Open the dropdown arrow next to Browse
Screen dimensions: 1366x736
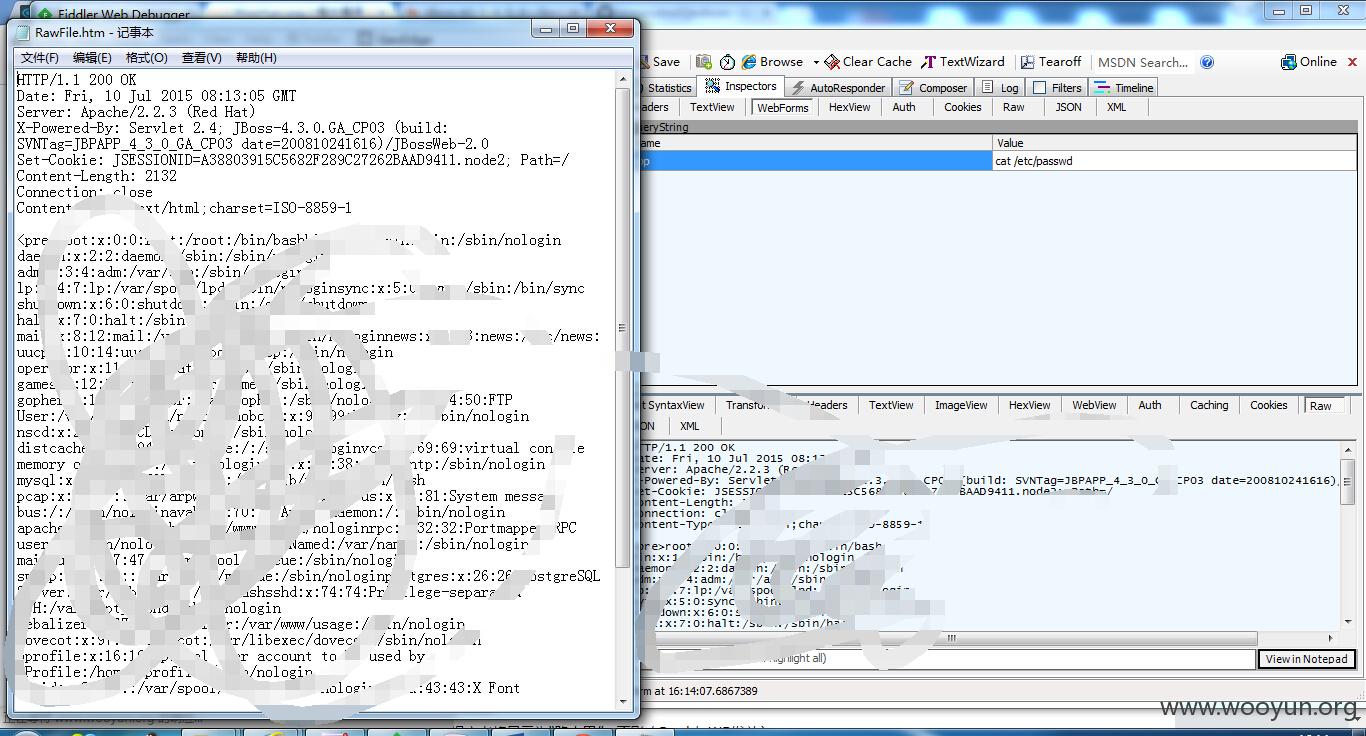[x=816, y=62]
